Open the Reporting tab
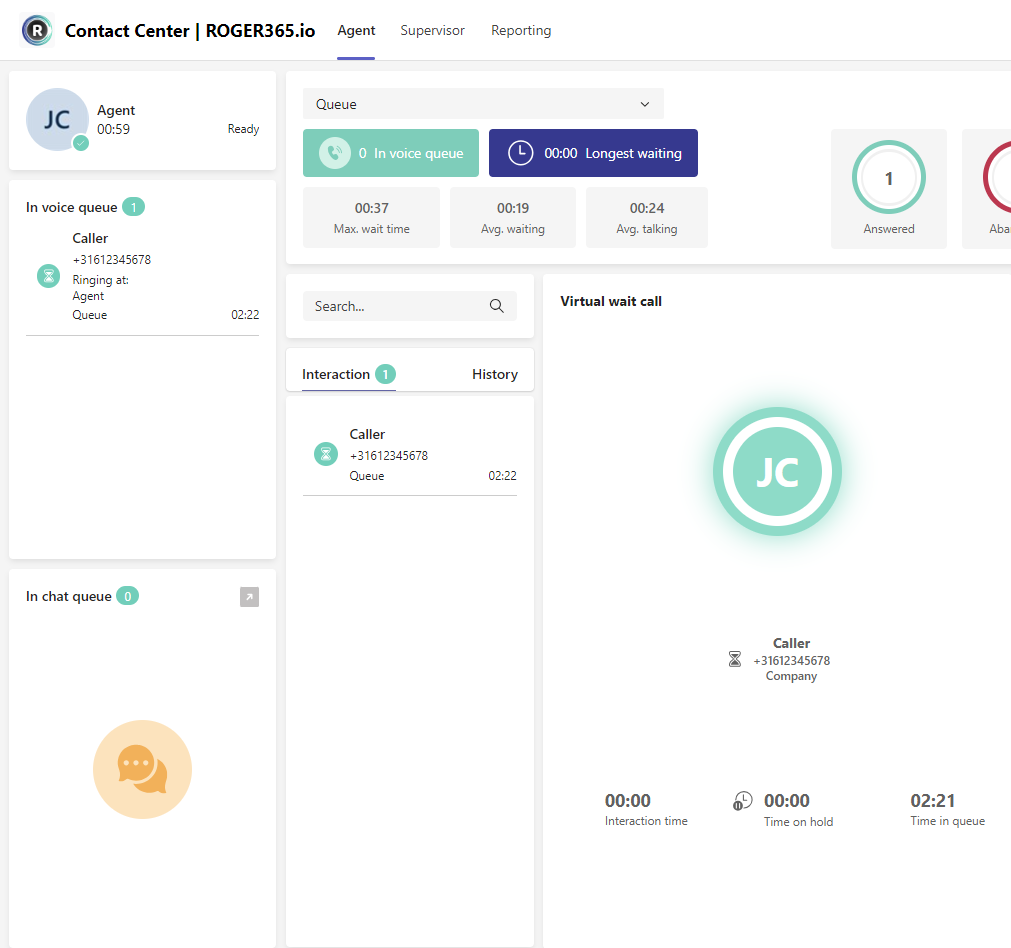The height and width of the screenshot is (948, 1011). click(x=521, y=30)
